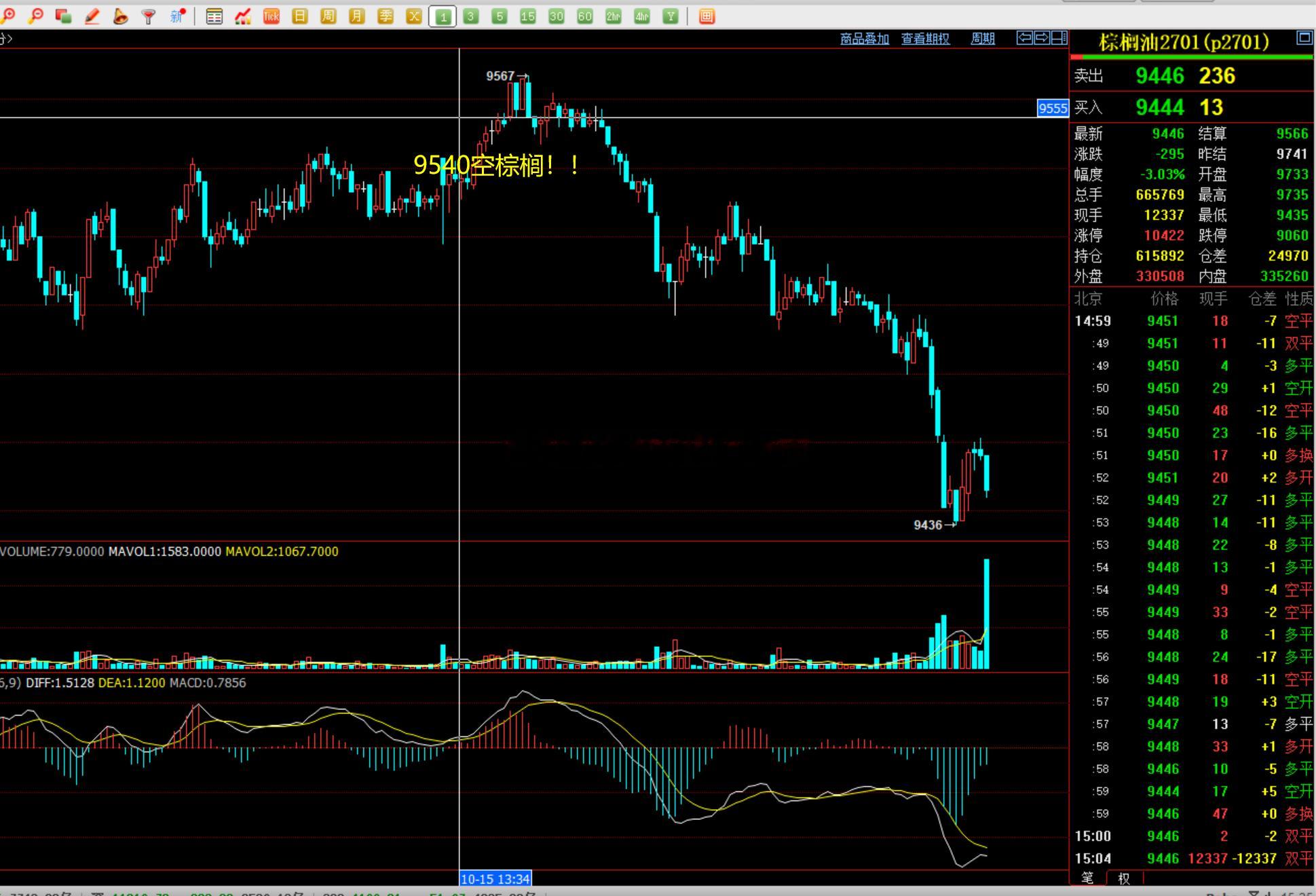Select weekly period 周 button
This screenshot has height=896, width=1316.
coord(328,16)
